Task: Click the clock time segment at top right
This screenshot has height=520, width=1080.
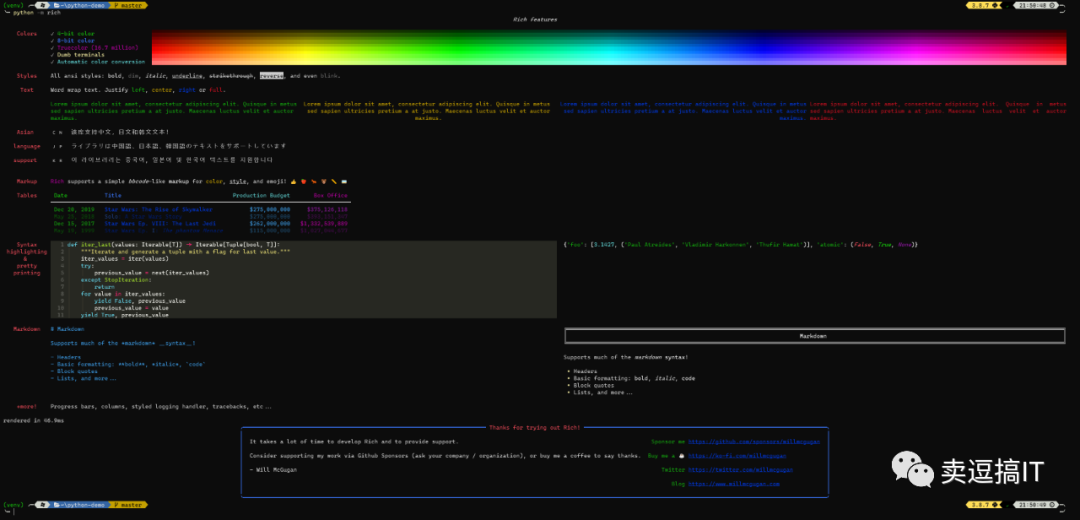Action: [x=1035, y=5]
